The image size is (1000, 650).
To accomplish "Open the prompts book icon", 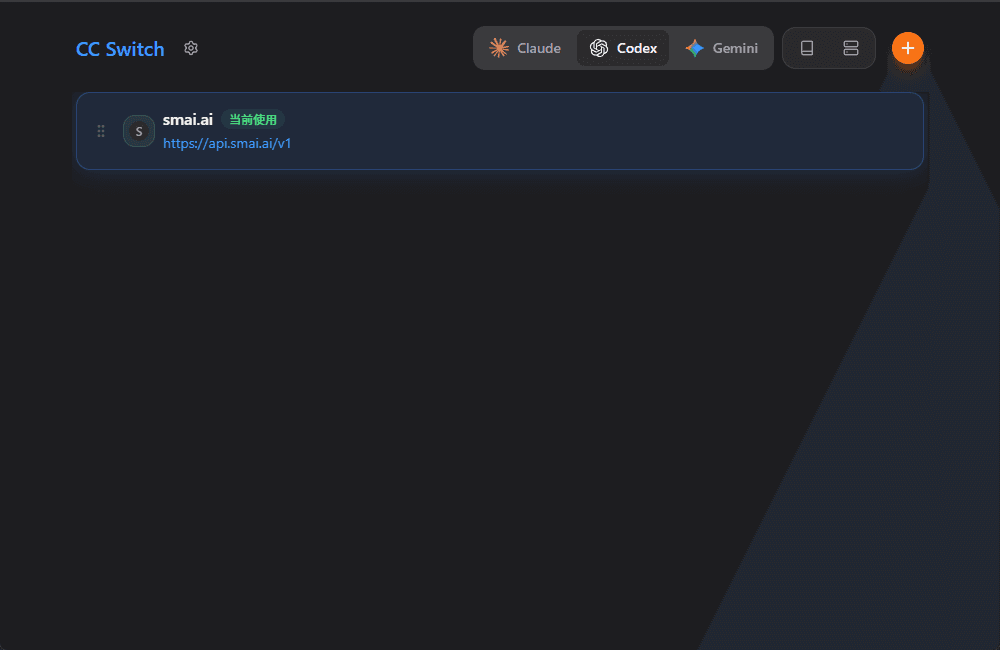I will (807, 48).
